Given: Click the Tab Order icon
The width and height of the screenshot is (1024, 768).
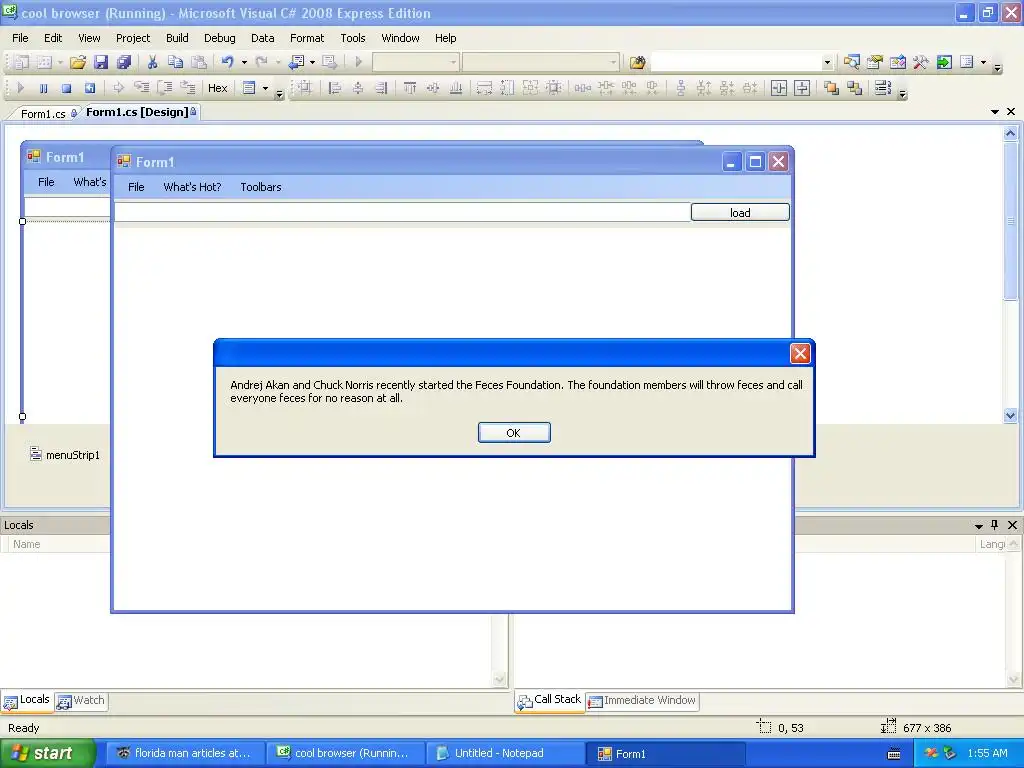Looking at the screenshot, I should (883, 88).
